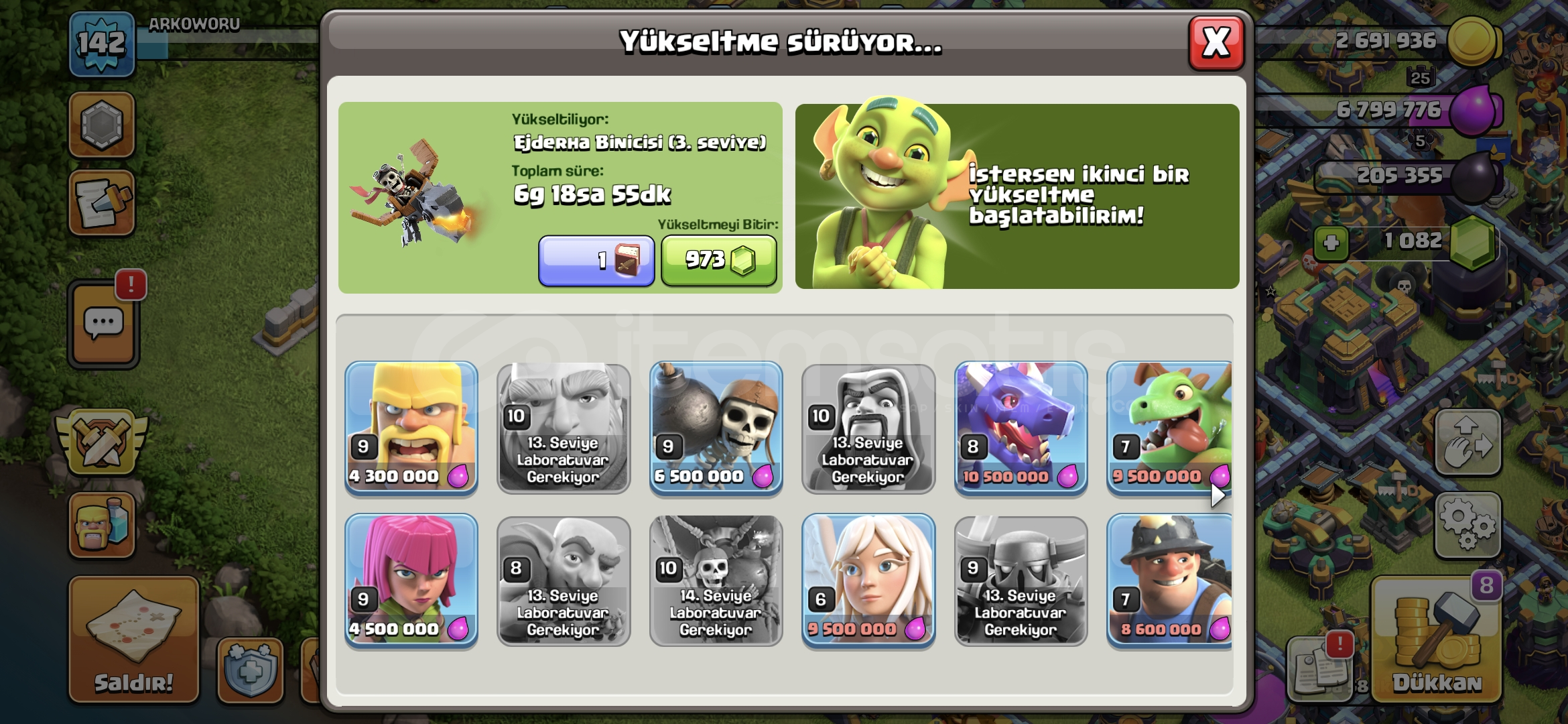Tap the goblin second upgrade banner
1568x724 pixels.
pyautogui.click(x=1017, y=196)
